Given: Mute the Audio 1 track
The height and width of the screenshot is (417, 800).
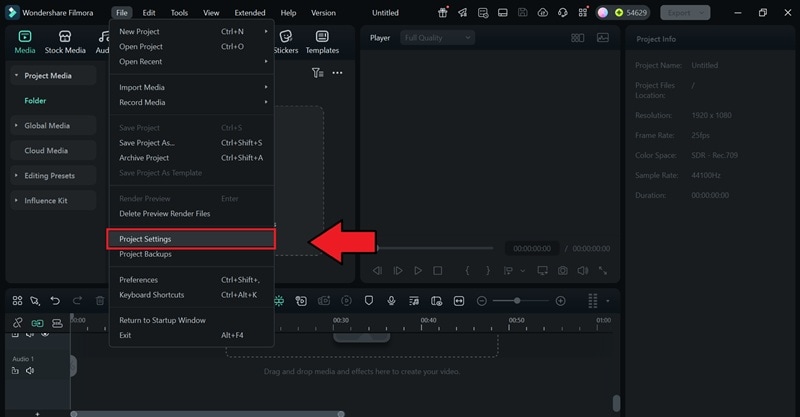Looking at the screenshot, I should tap(30, 371).
